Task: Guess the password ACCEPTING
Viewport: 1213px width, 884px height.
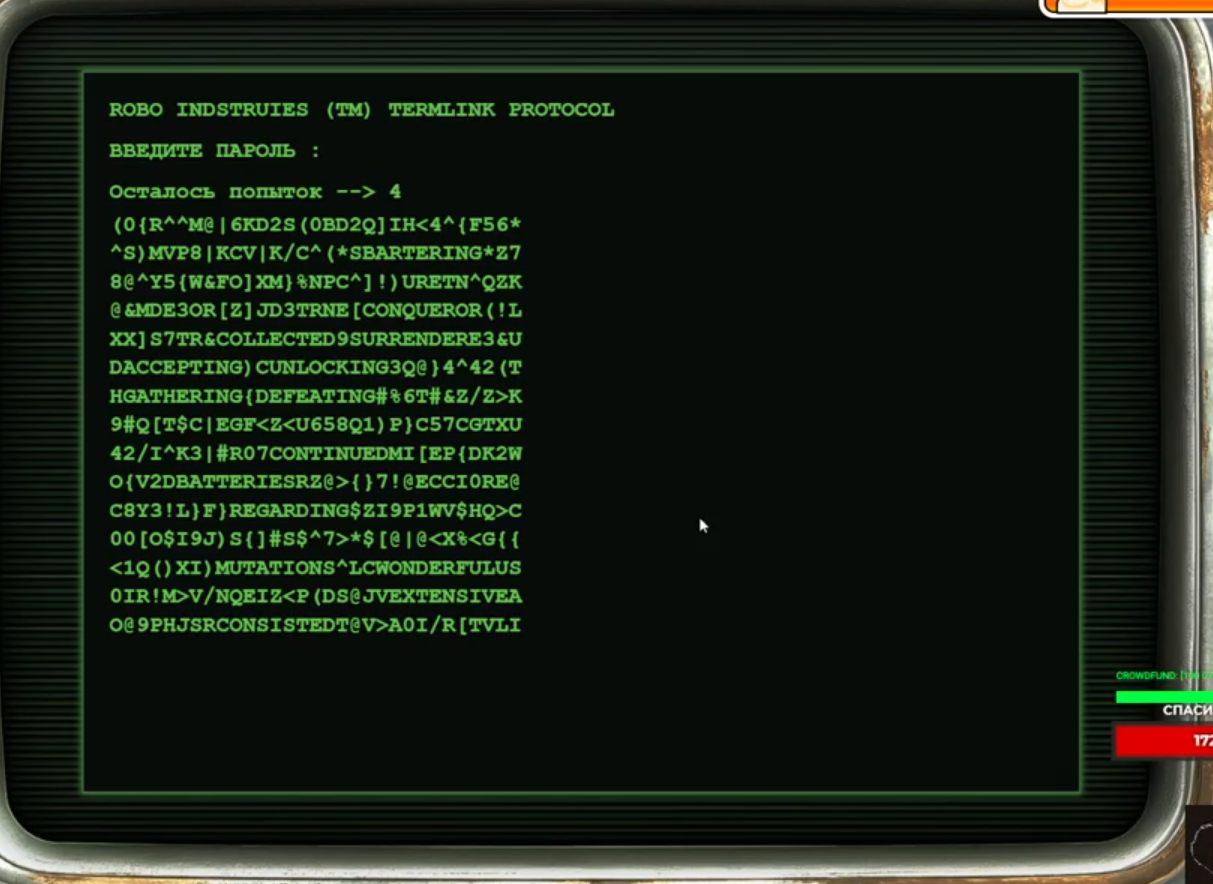Action: (x=181, y=368)
